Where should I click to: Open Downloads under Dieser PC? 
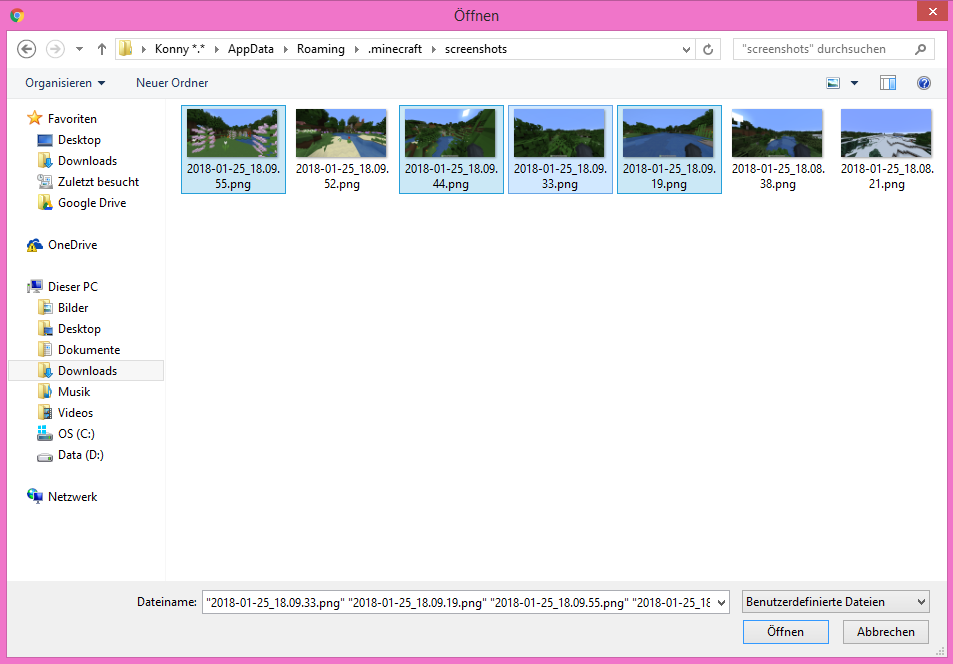click(x=86, y=371)
